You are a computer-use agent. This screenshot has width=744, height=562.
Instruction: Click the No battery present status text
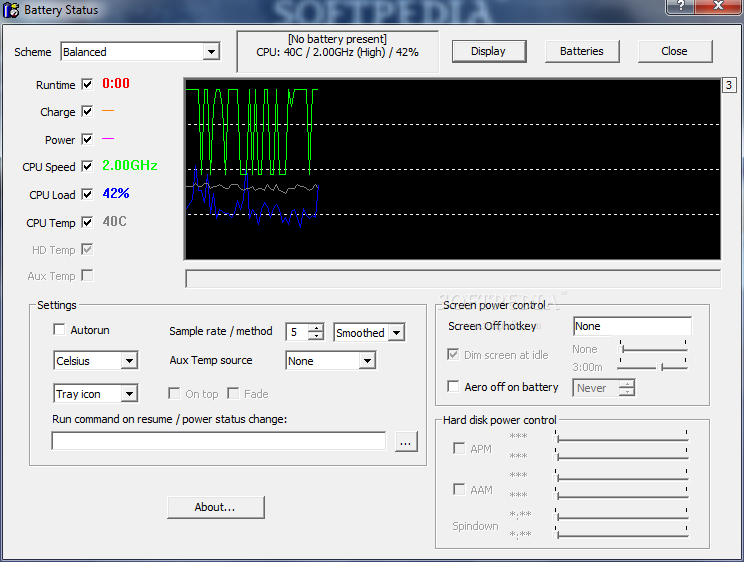point(337,39)
